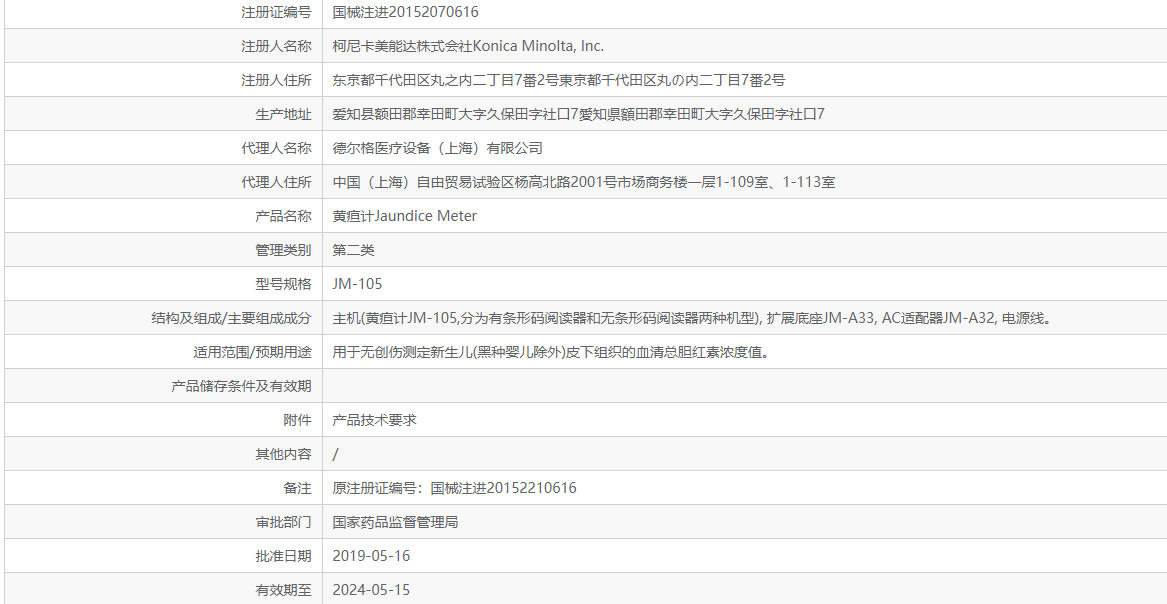Click the 备注 row label
Screen dimensions: 1167x604
point(298,489)
